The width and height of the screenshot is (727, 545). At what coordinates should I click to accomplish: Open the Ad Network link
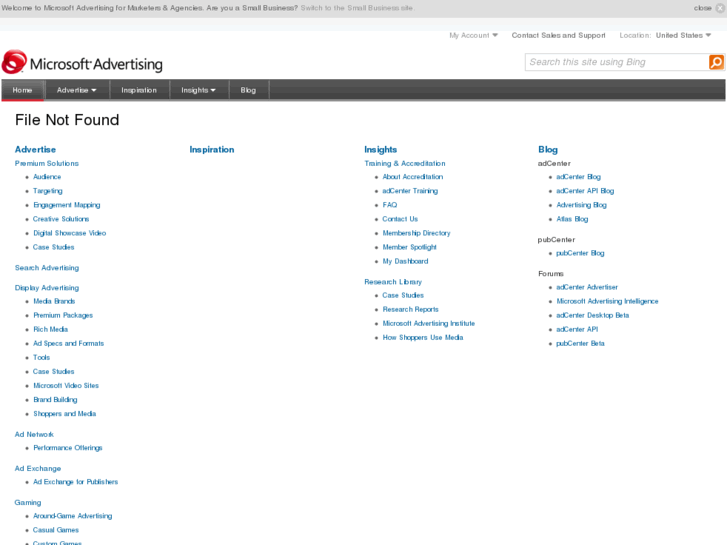(x=34, y=434)
